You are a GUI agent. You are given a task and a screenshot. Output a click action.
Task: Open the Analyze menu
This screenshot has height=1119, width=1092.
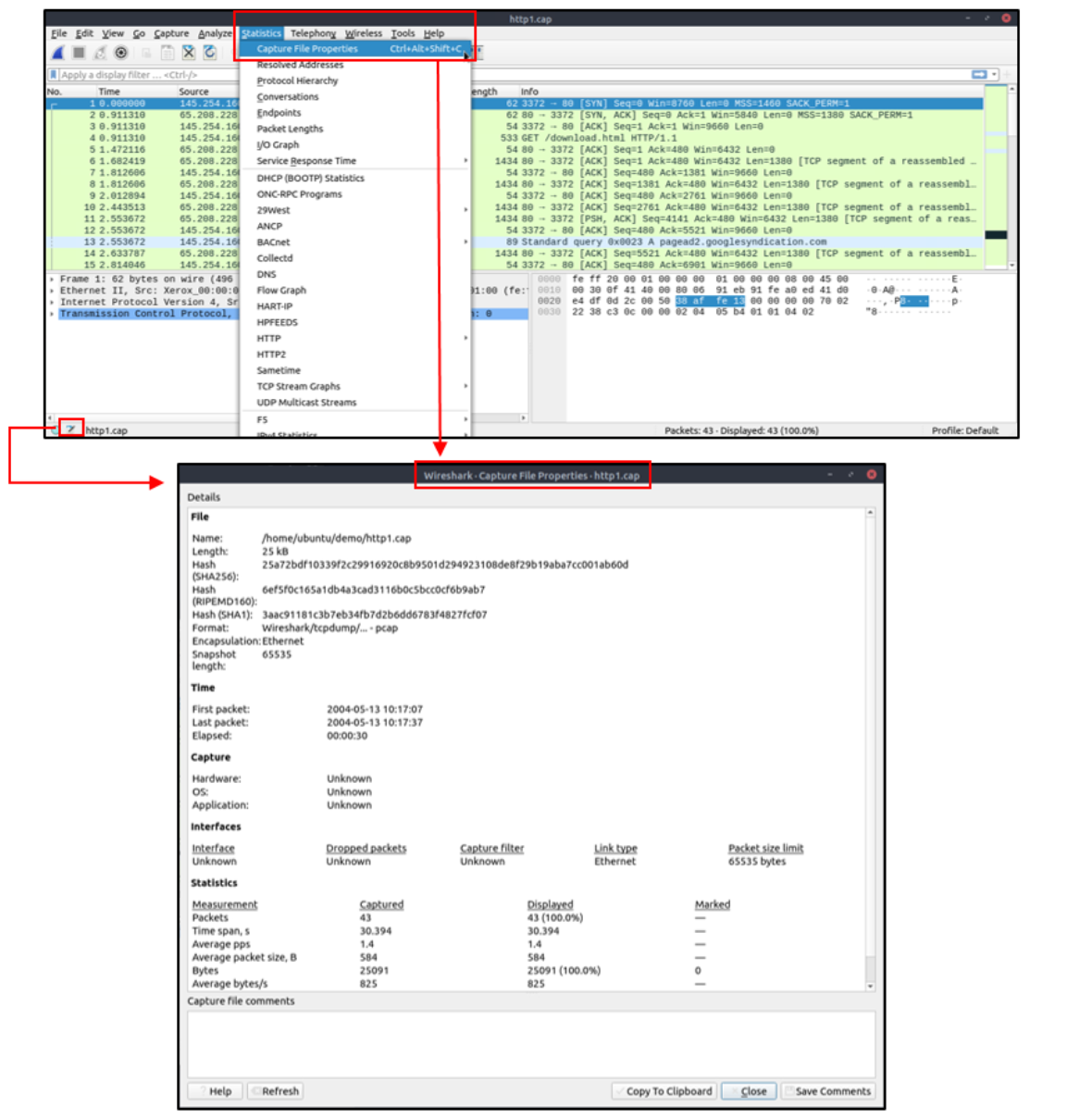pyautogui.click(x=216, y=33)
